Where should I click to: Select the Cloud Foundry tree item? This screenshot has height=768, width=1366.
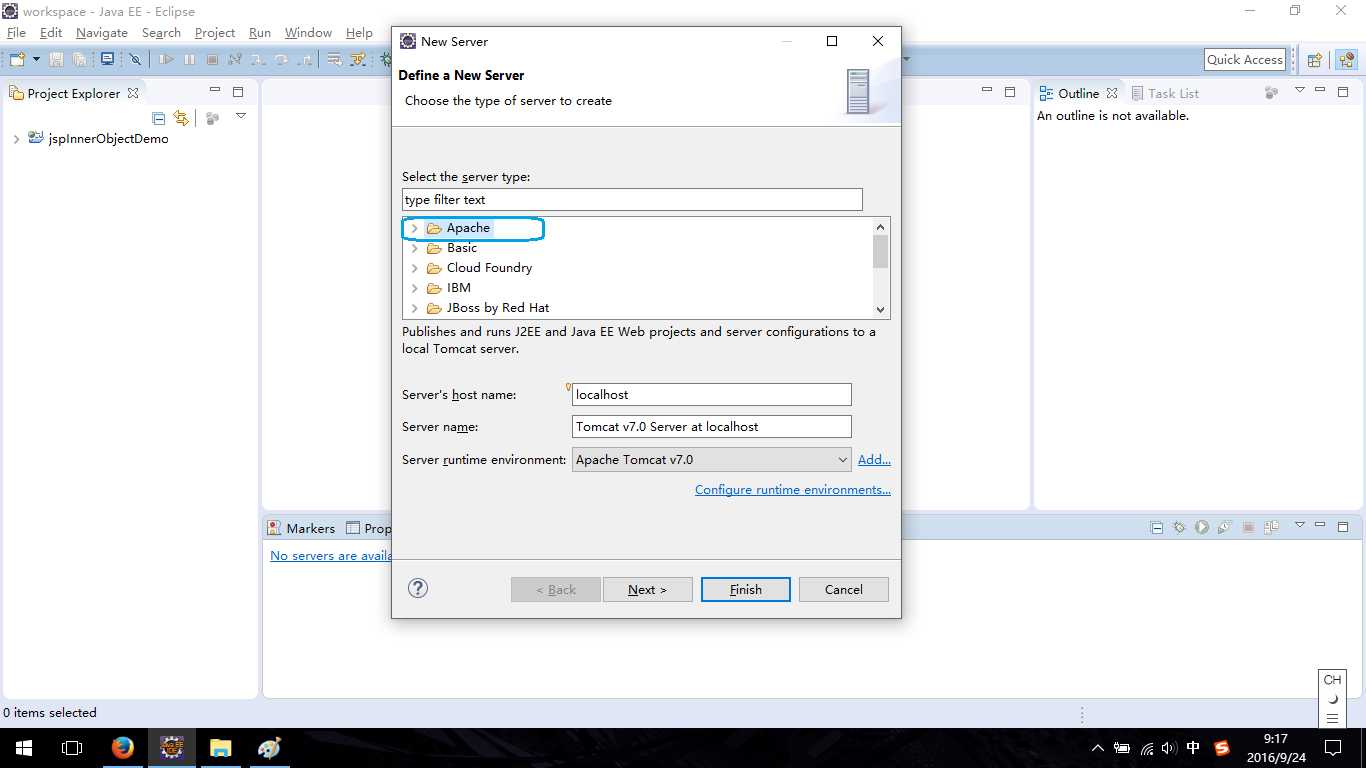click(489, 268)
